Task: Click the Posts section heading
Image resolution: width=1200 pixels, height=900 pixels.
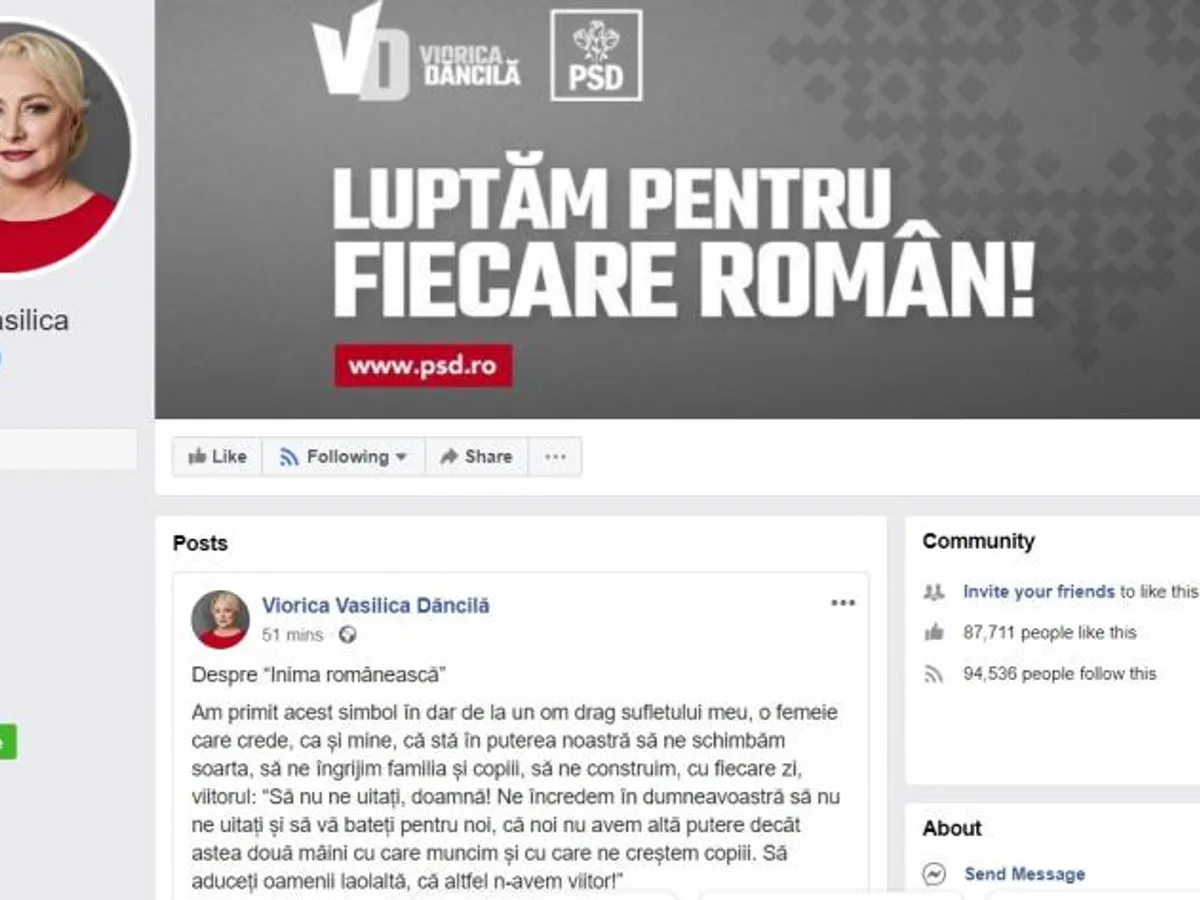Action: tap(200, 543)
